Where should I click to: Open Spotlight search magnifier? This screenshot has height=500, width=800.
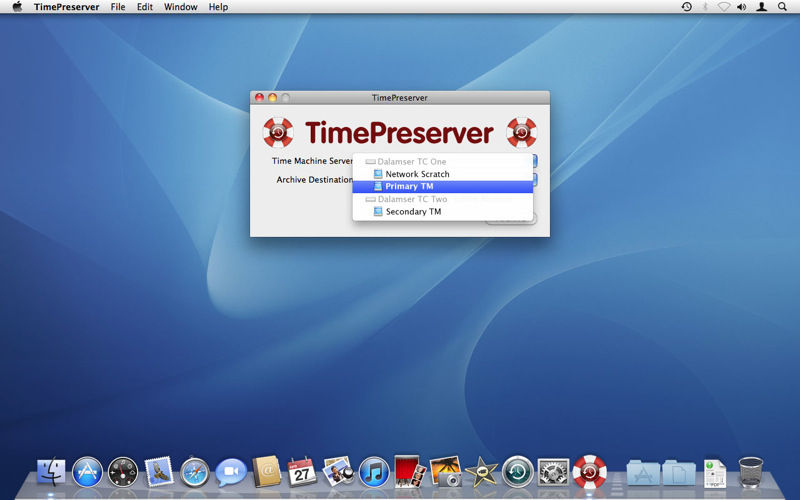(x=782, y=7)
